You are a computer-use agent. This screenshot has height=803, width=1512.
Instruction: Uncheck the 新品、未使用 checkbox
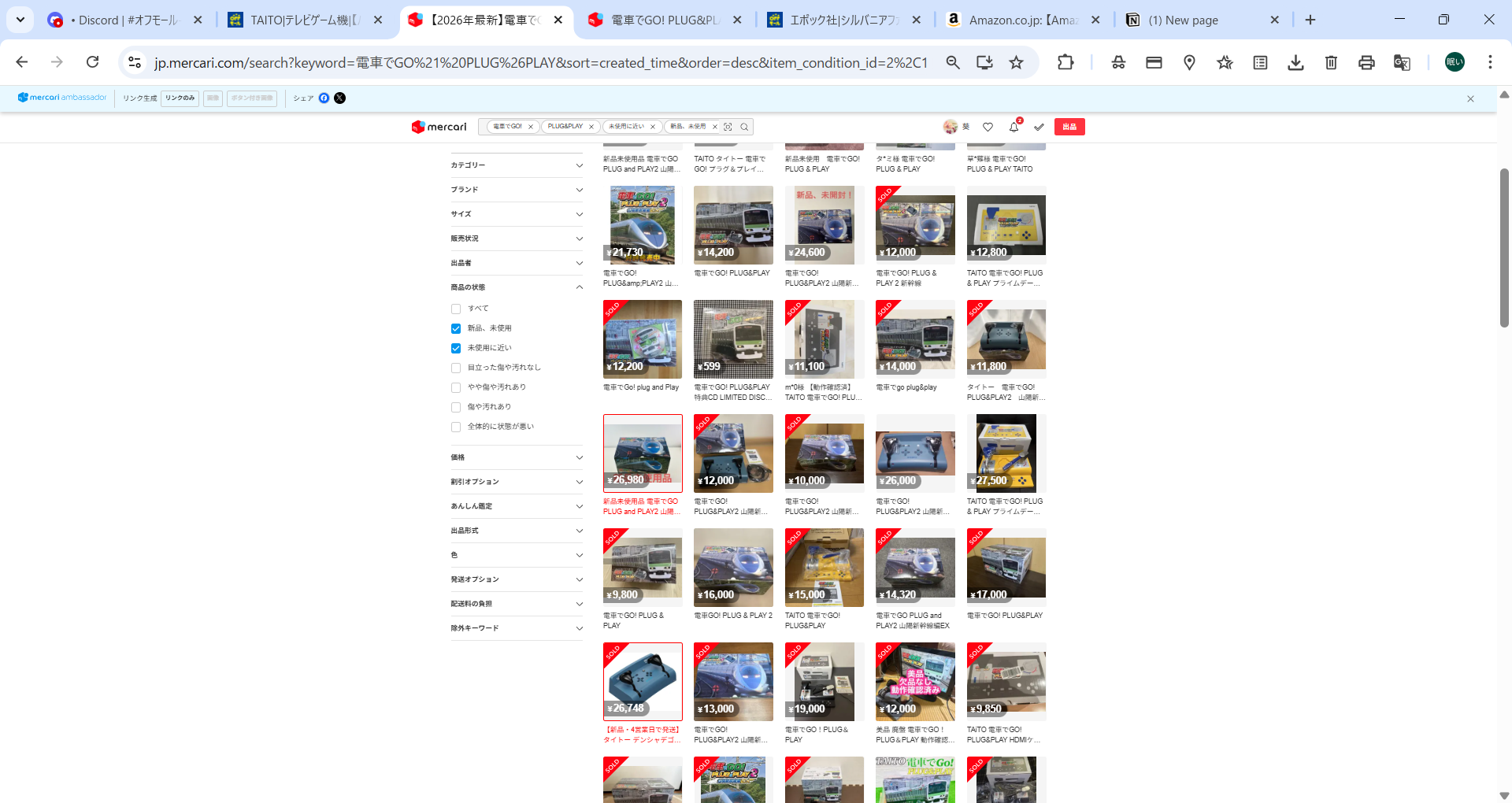tap(456, 328)
